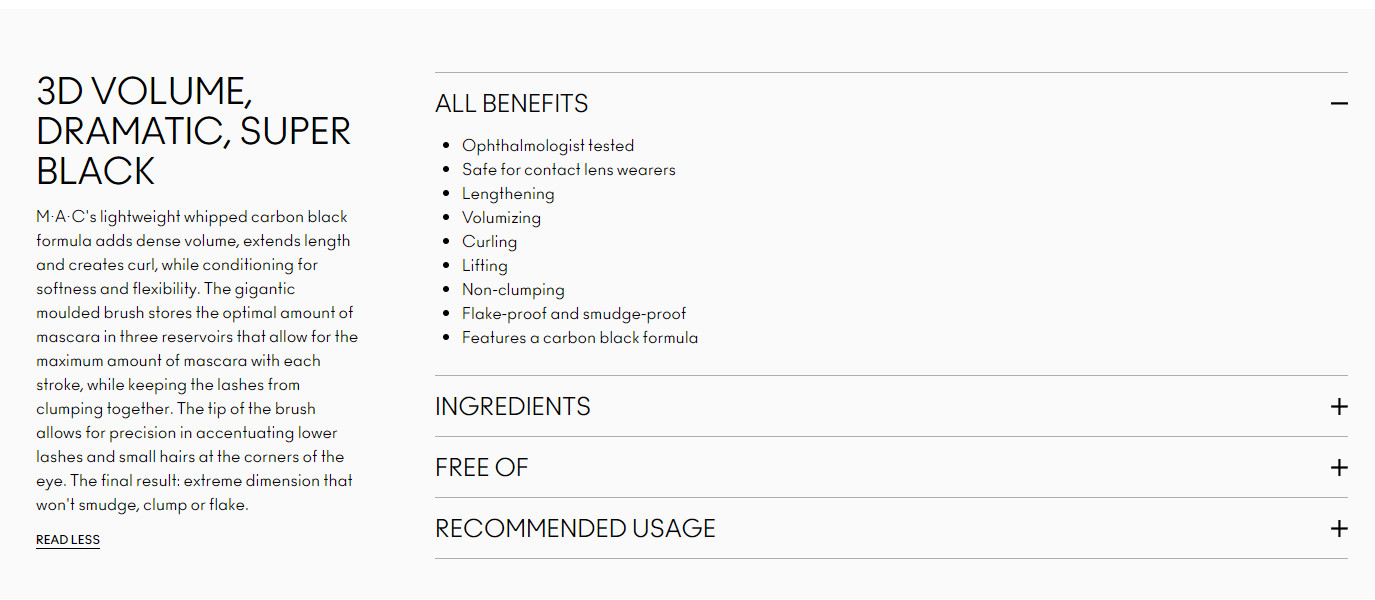This screenshot has height=600, width=1375.
Task: Click the READ LESS link
Action: click(68, 540)
